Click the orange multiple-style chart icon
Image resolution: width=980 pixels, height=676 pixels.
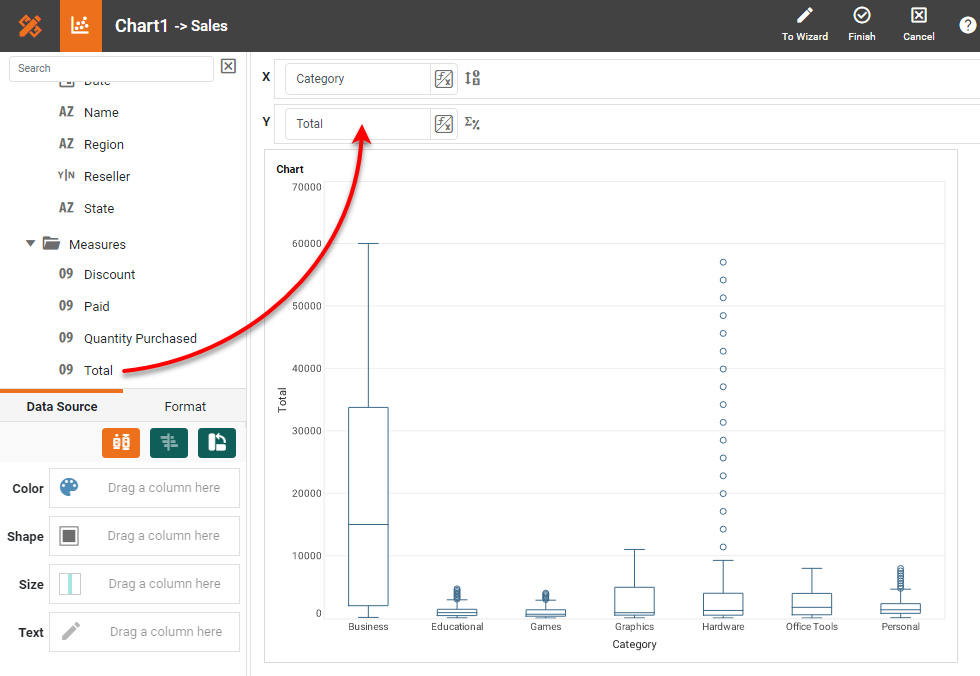click(x=121, y=443)
